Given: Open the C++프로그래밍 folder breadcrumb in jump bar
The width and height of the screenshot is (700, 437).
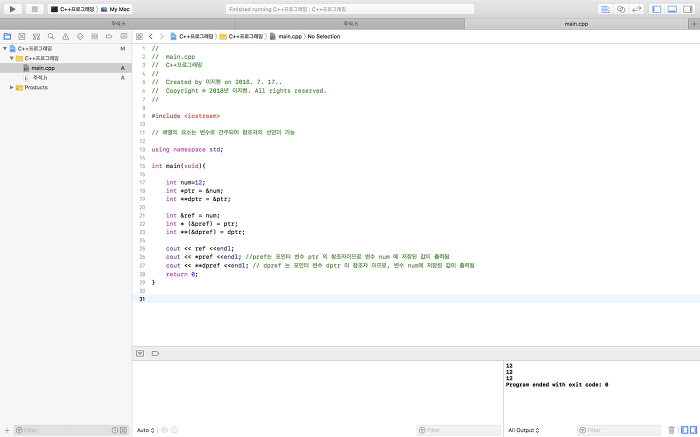Looking at the screenshot, I should click(241, 36).
